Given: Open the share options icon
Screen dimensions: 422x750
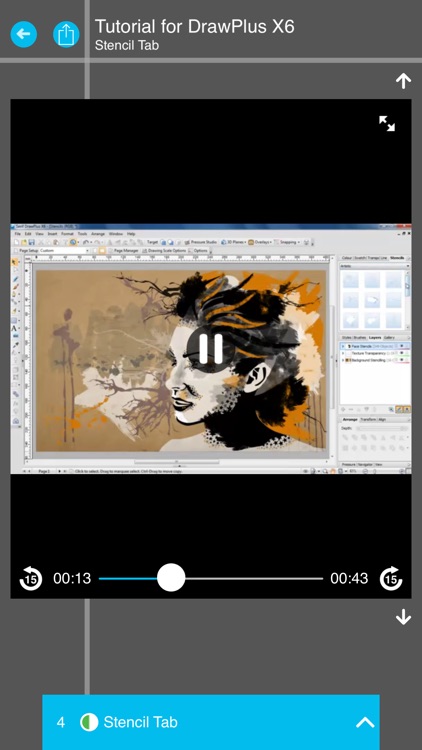Looking at the screenshot, I should coord(66,34).
